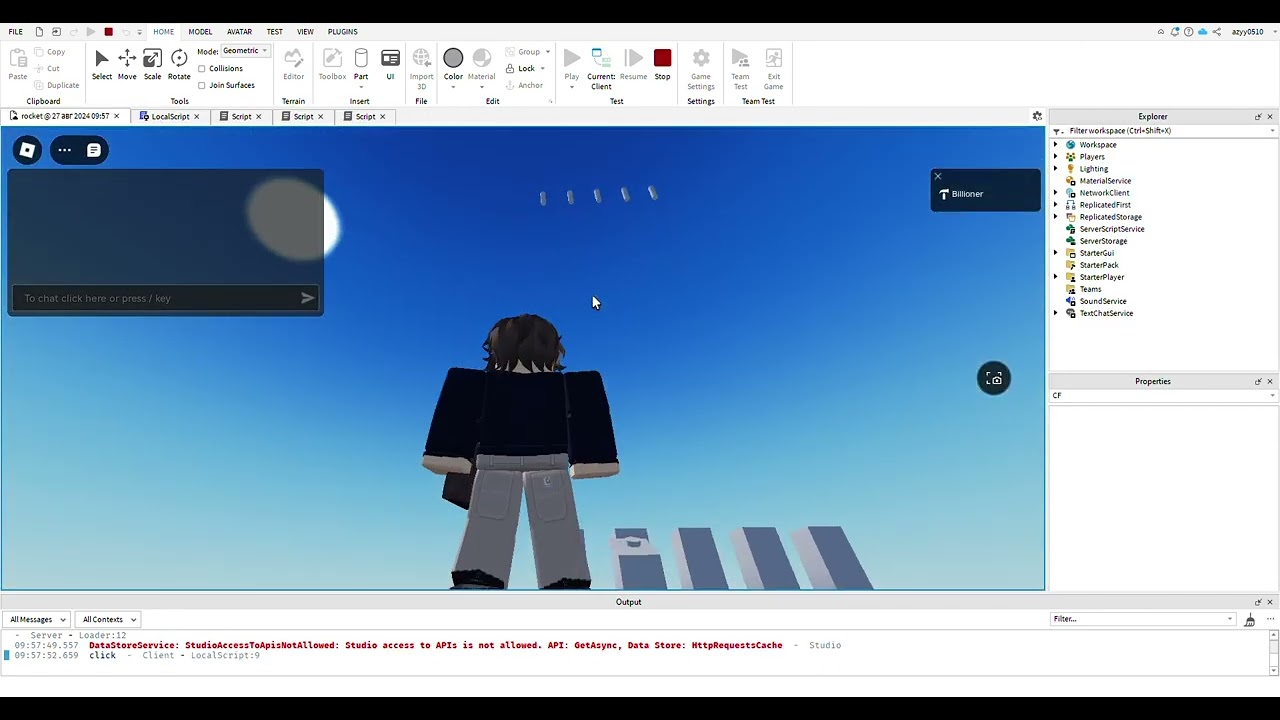
Task: Open the All Messages dropdown in Output
Action: click(x=38, y=620)
